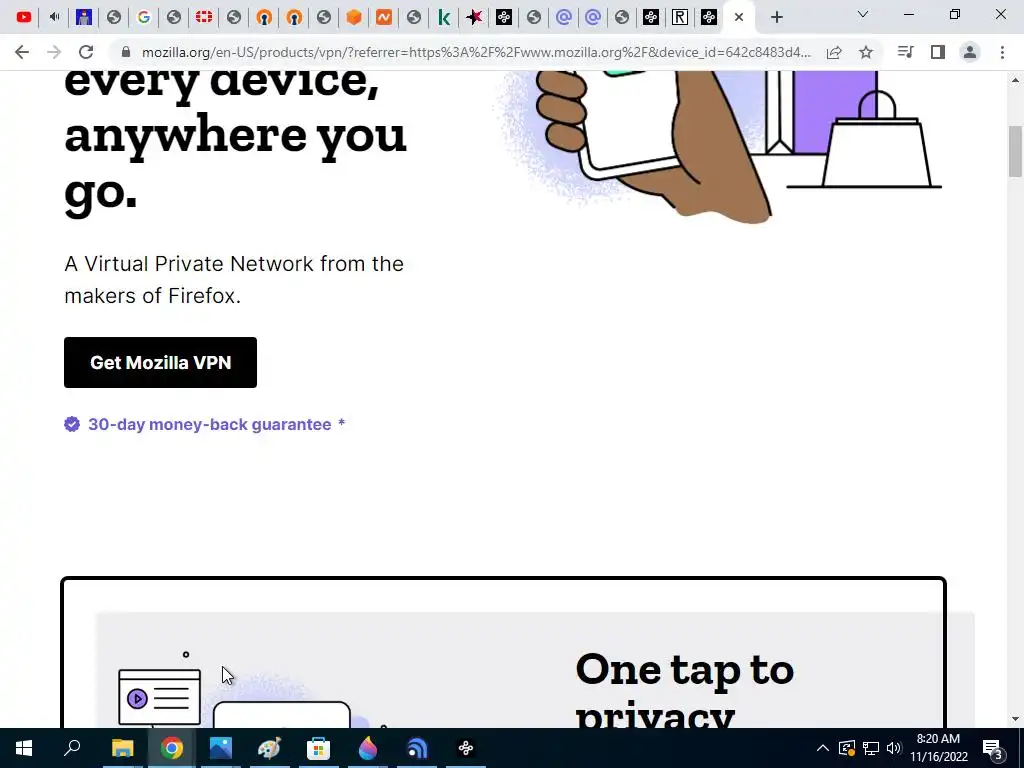Click the phone and shopping bag illustration

[718, 146]
